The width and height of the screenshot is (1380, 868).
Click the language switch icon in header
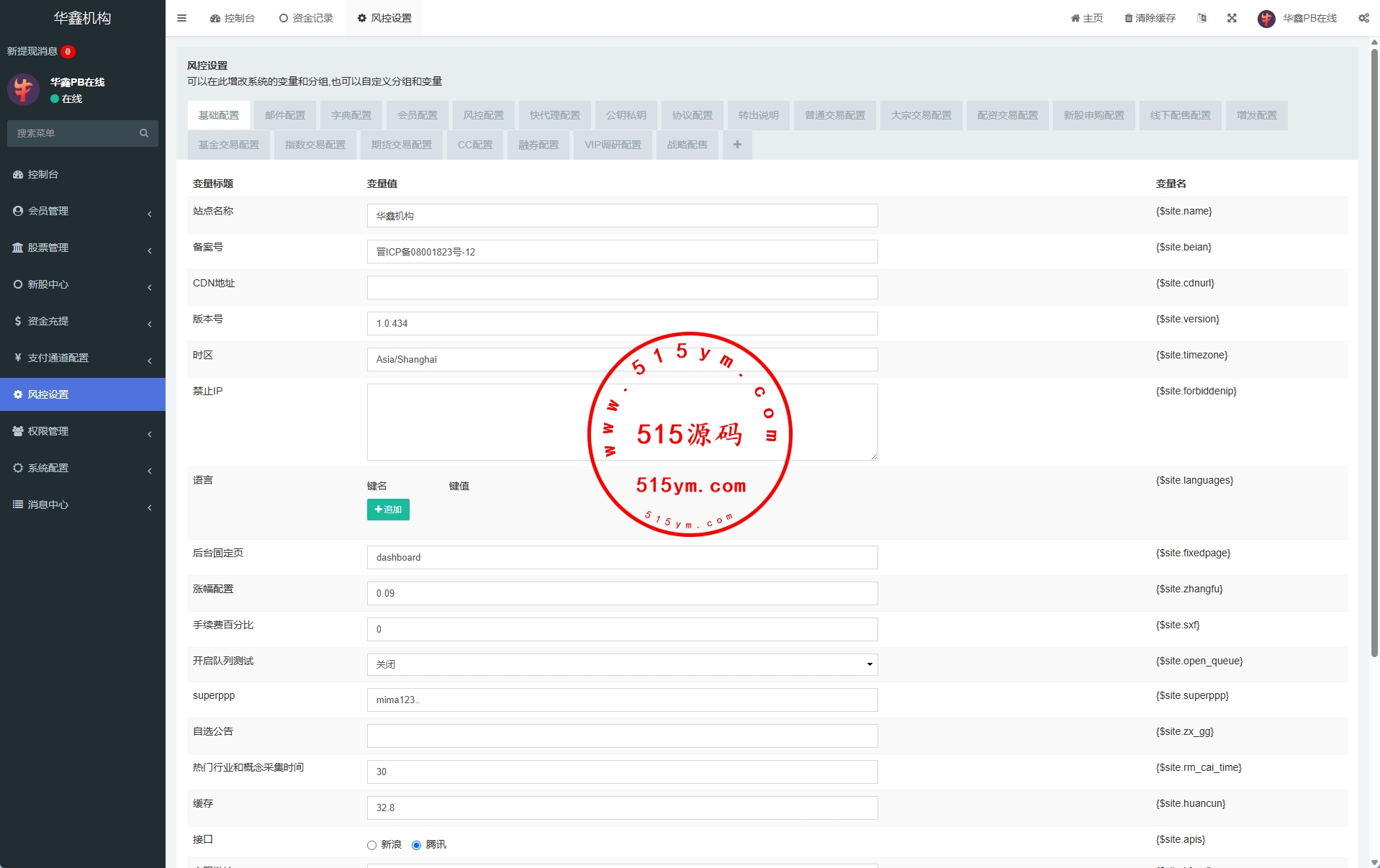pos(1201,18)
